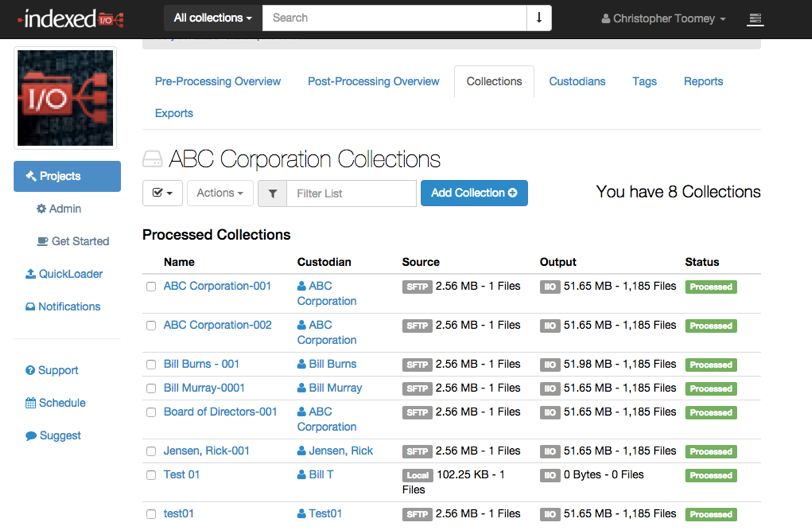Open QuickLoader in the sidebar
This screenshot has height=531, width=812.
click(64, 274)
